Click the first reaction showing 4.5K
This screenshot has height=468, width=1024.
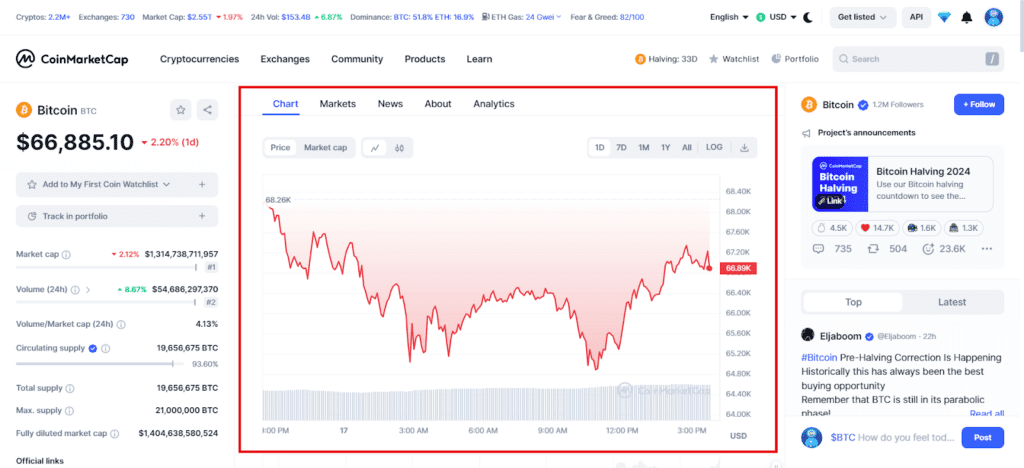pyautogui.click(x=833, y=228)
